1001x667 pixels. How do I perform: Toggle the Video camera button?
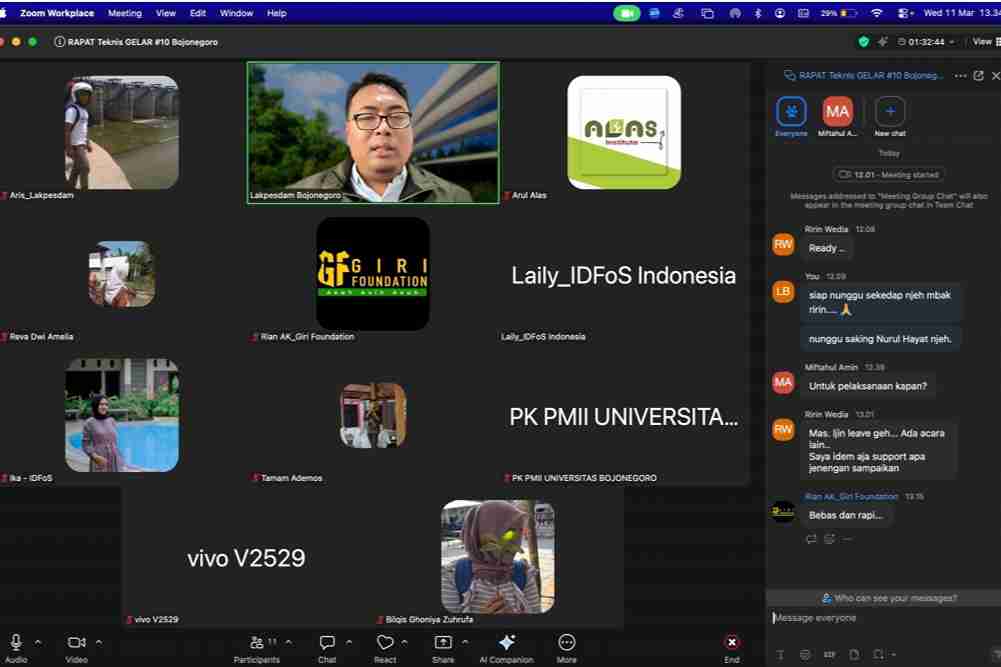tap(77, 642)
